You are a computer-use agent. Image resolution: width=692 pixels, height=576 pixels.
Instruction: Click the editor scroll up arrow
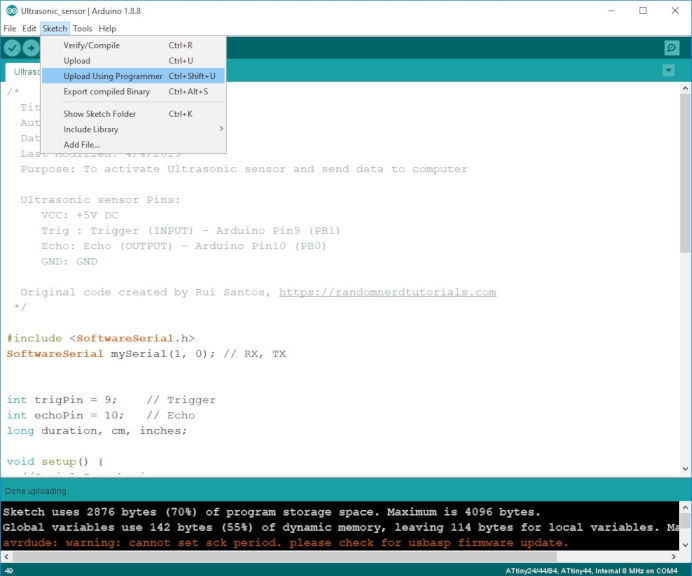coord(685,89)
